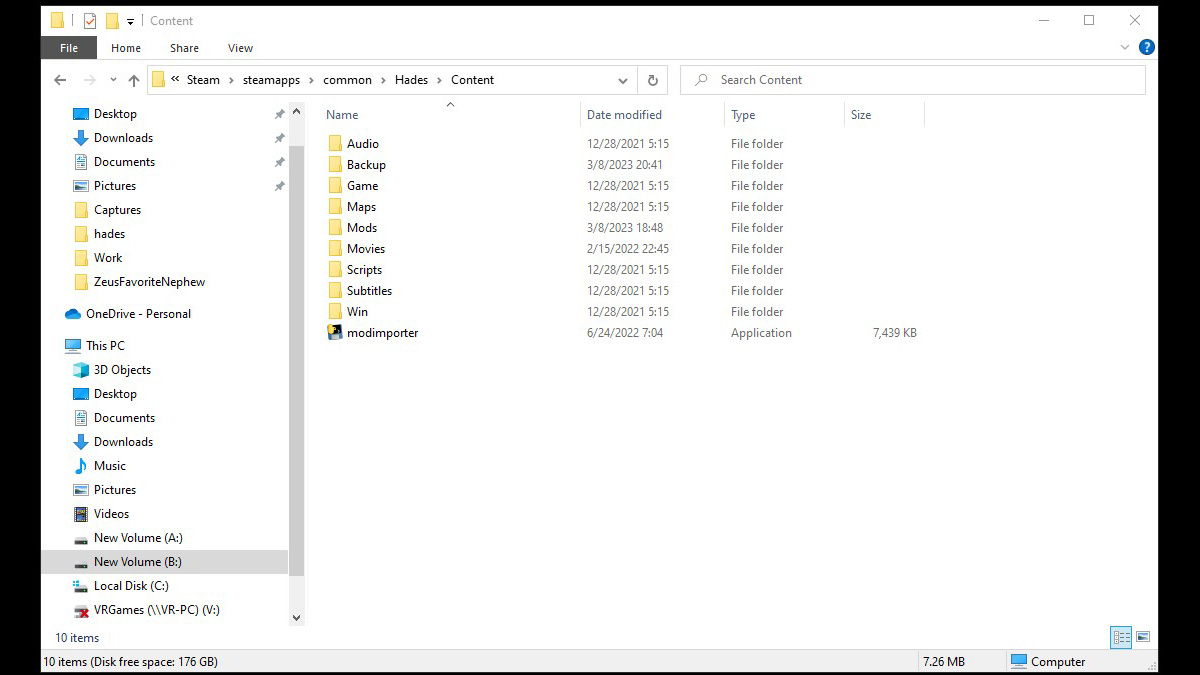Unpin Pictures from Quick access

tap(281, 186)
